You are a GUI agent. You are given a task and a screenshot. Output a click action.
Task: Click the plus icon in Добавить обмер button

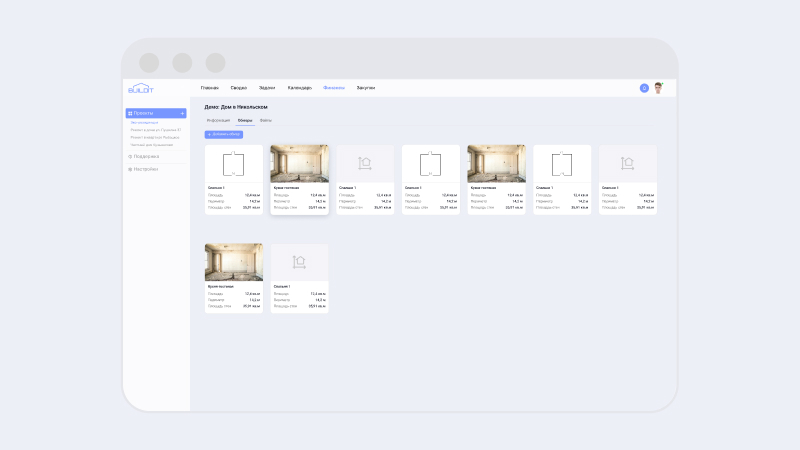point(209,134)
